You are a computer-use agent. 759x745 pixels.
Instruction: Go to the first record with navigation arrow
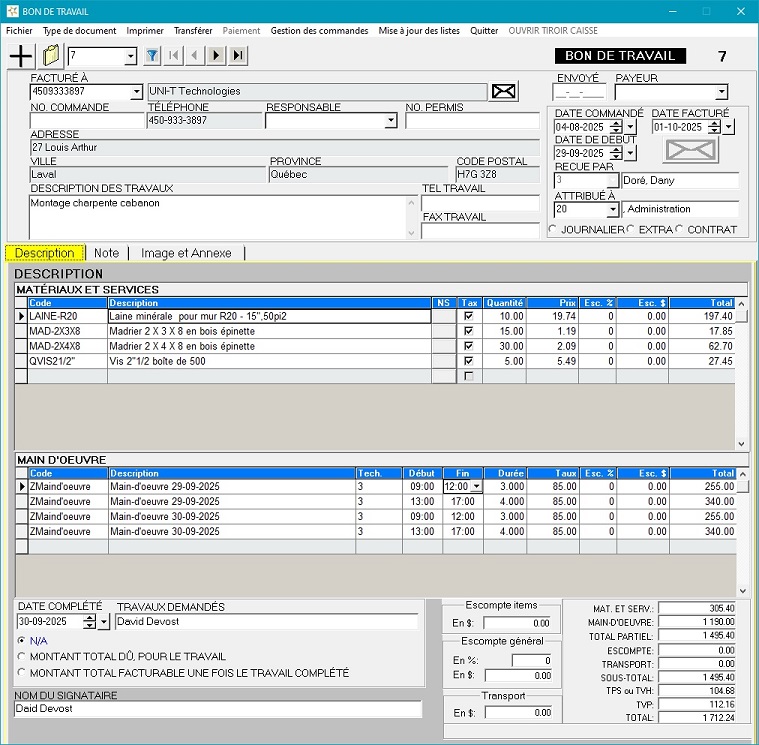point(174,56)
